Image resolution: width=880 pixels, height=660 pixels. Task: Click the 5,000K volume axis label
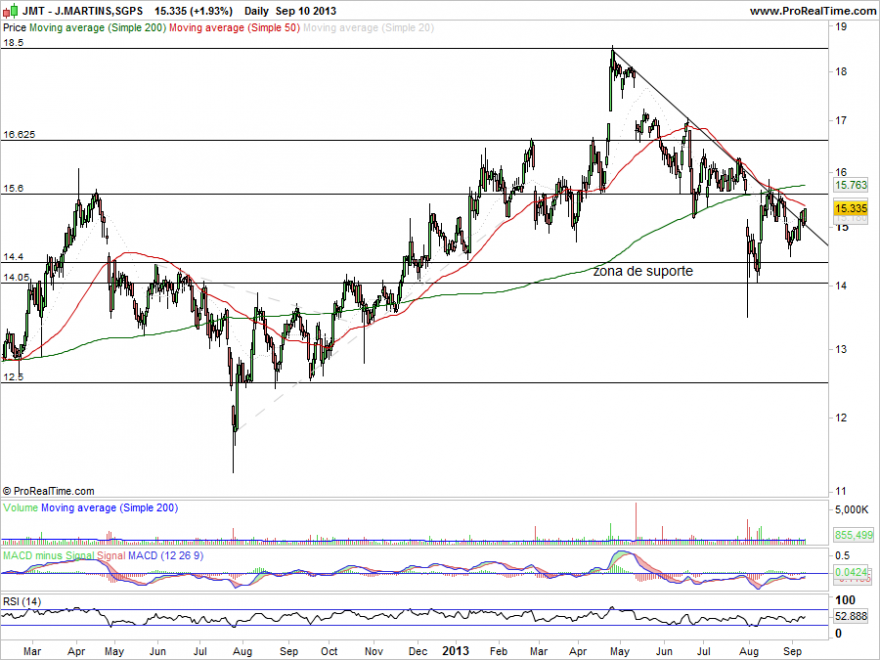(851, 510)
